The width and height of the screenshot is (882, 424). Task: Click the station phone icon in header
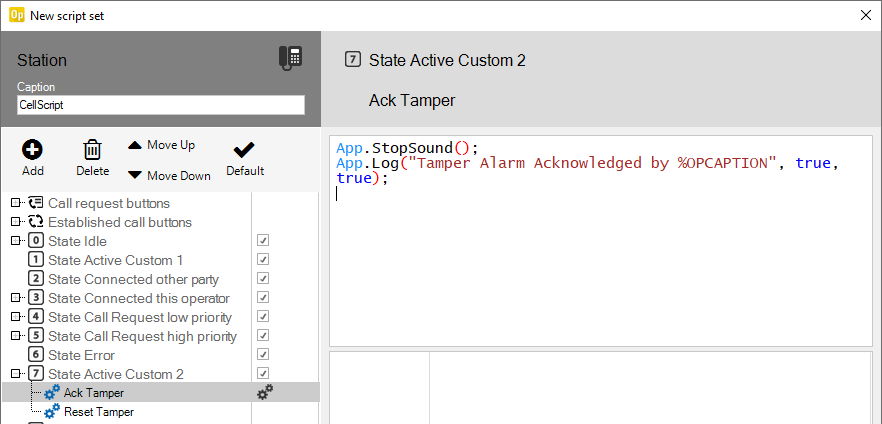290,58
